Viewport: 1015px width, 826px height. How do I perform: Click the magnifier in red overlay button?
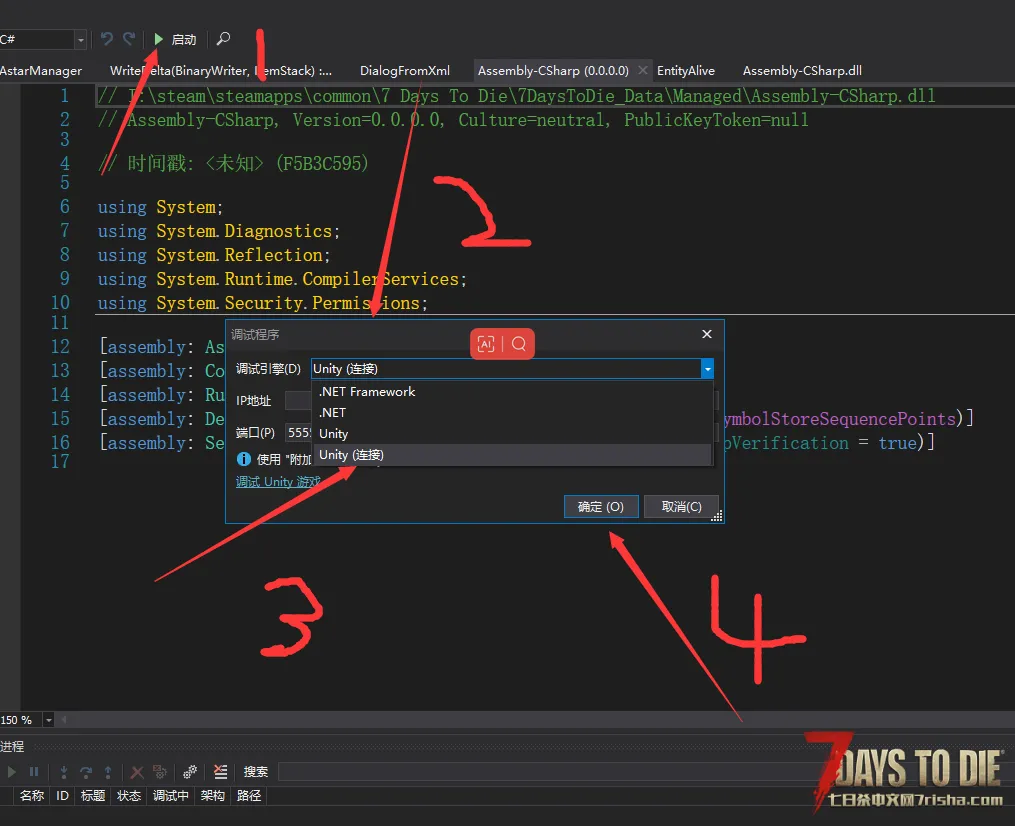pos(519,344)
